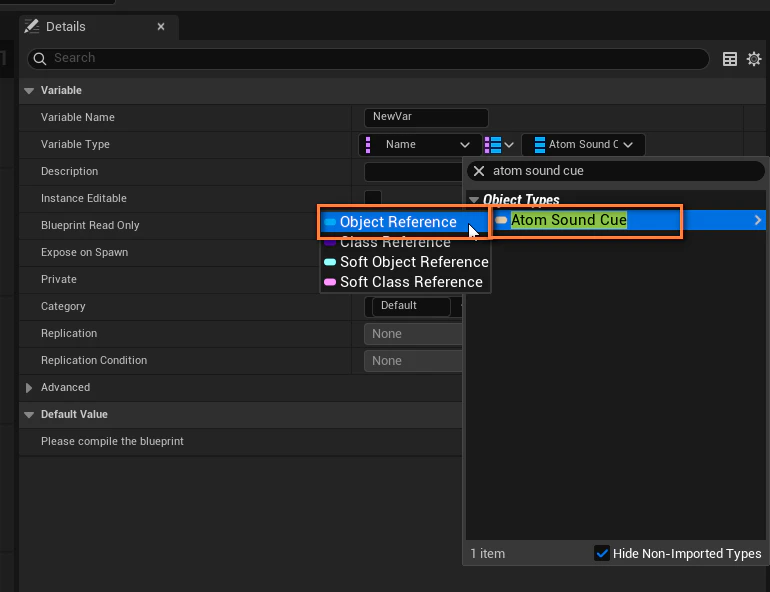Click the Description property label
Screen dimensions: 770x592
click(x=69, y=171)
